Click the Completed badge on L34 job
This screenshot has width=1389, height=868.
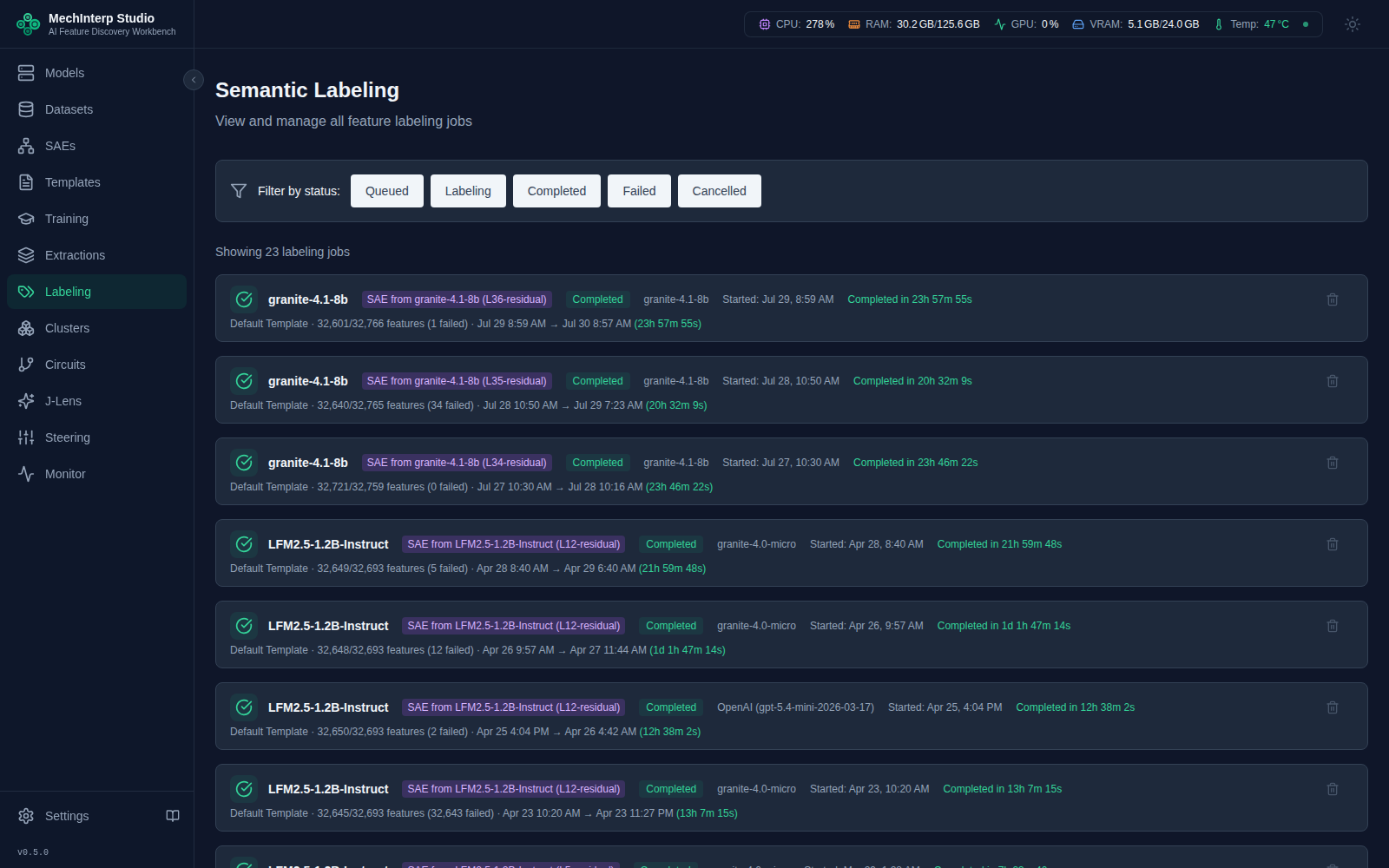coord(597,463)
